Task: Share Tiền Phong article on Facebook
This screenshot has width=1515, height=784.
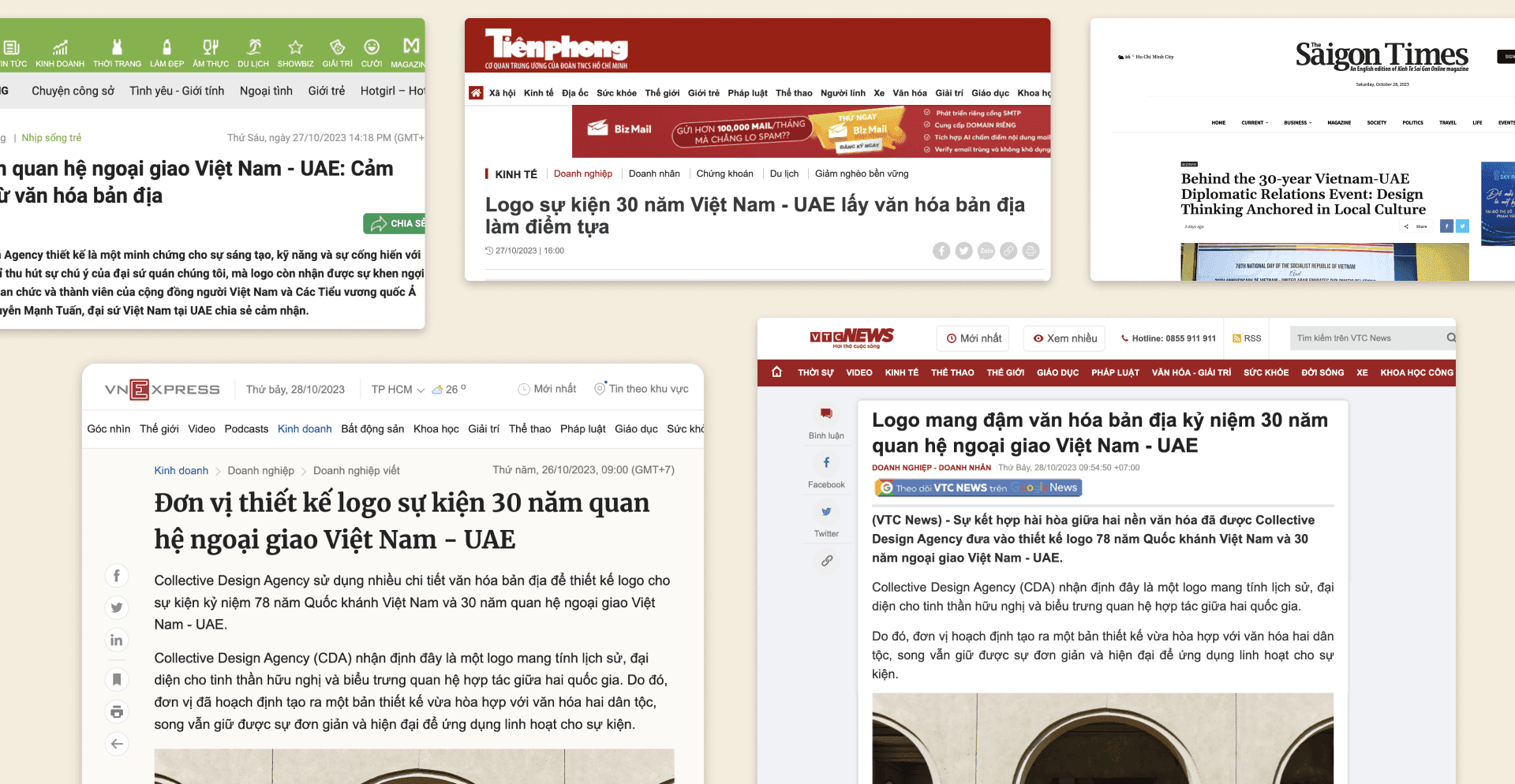Action: click(x=941, y=251)
